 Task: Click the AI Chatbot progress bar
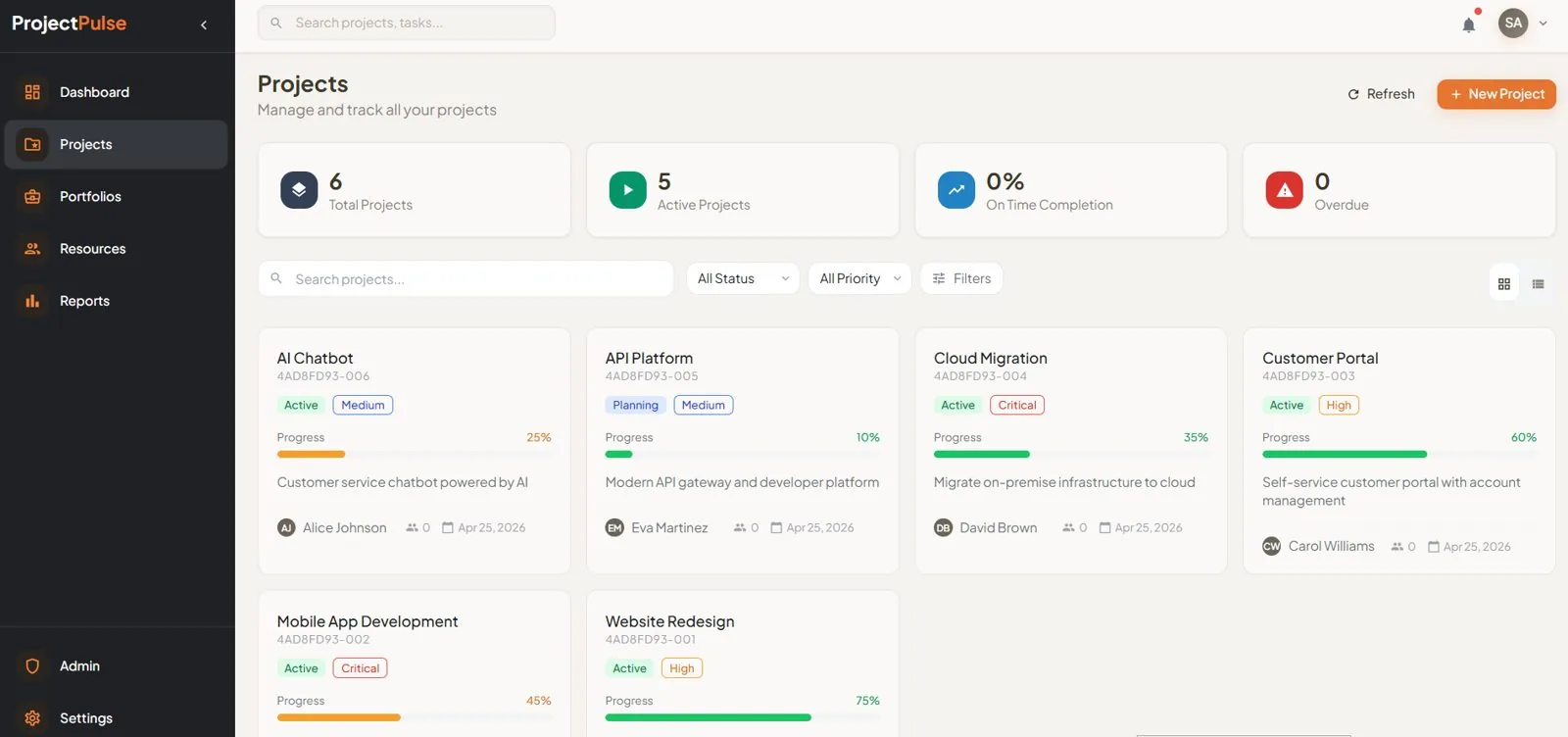click(414, 454)
